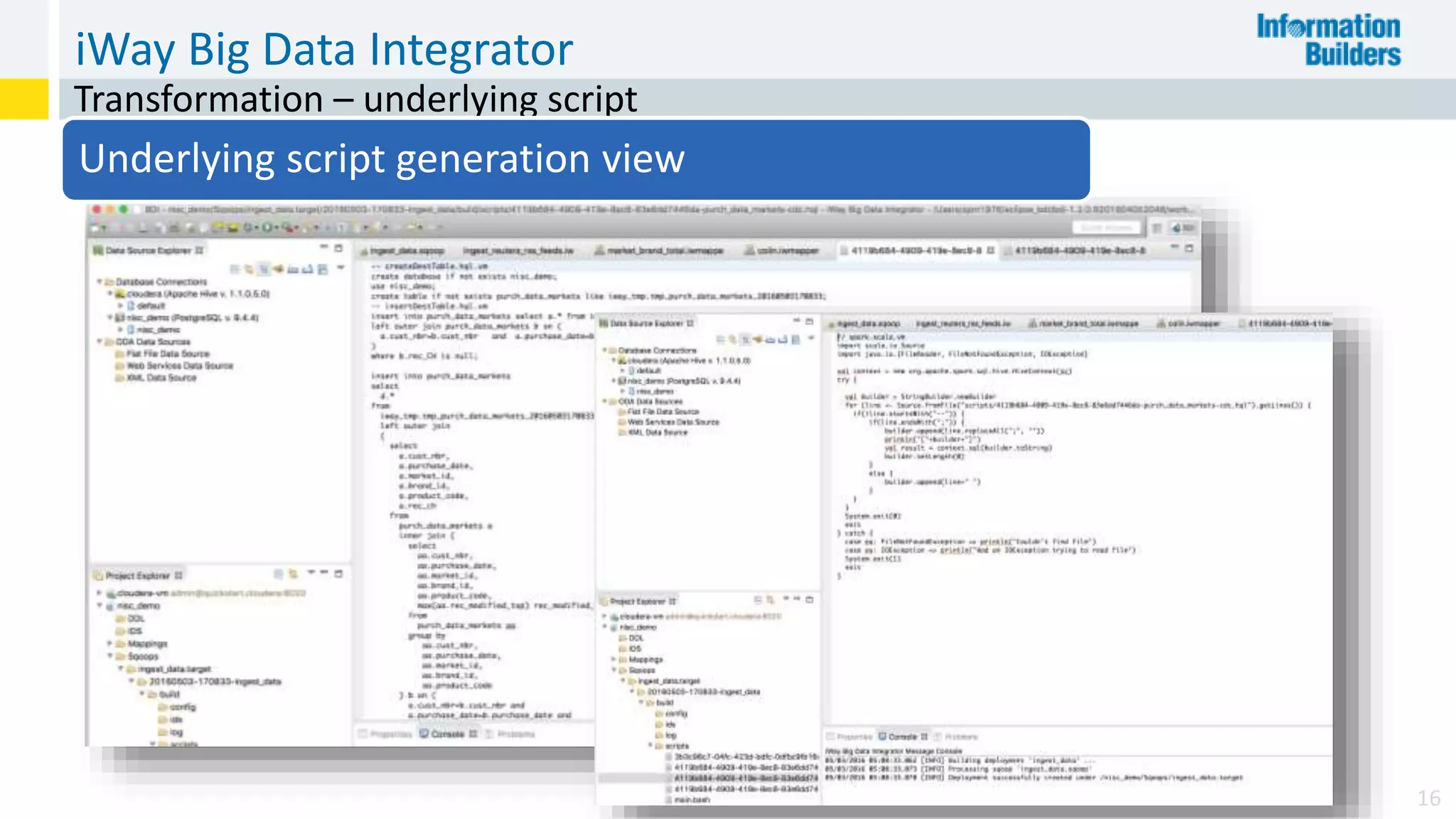Select main.bash file in front Project Explorer
1456x819 pixels.
point(688,800)
